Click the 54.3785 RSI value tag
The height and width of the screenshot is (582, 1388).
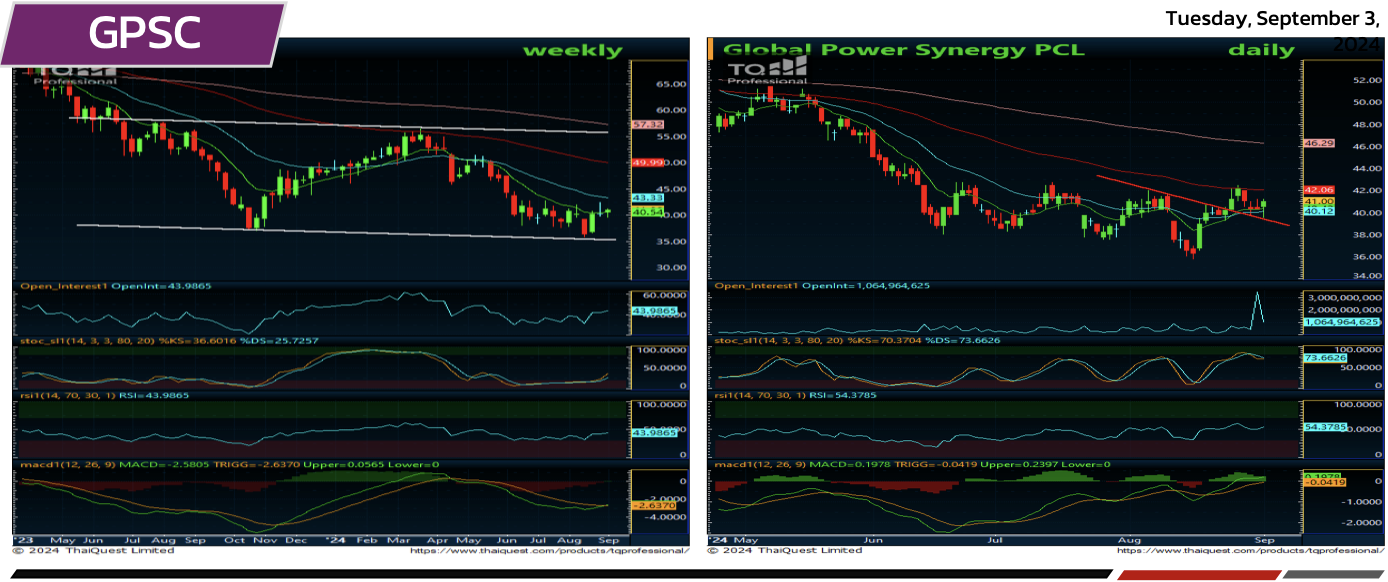pos(1327,427)
